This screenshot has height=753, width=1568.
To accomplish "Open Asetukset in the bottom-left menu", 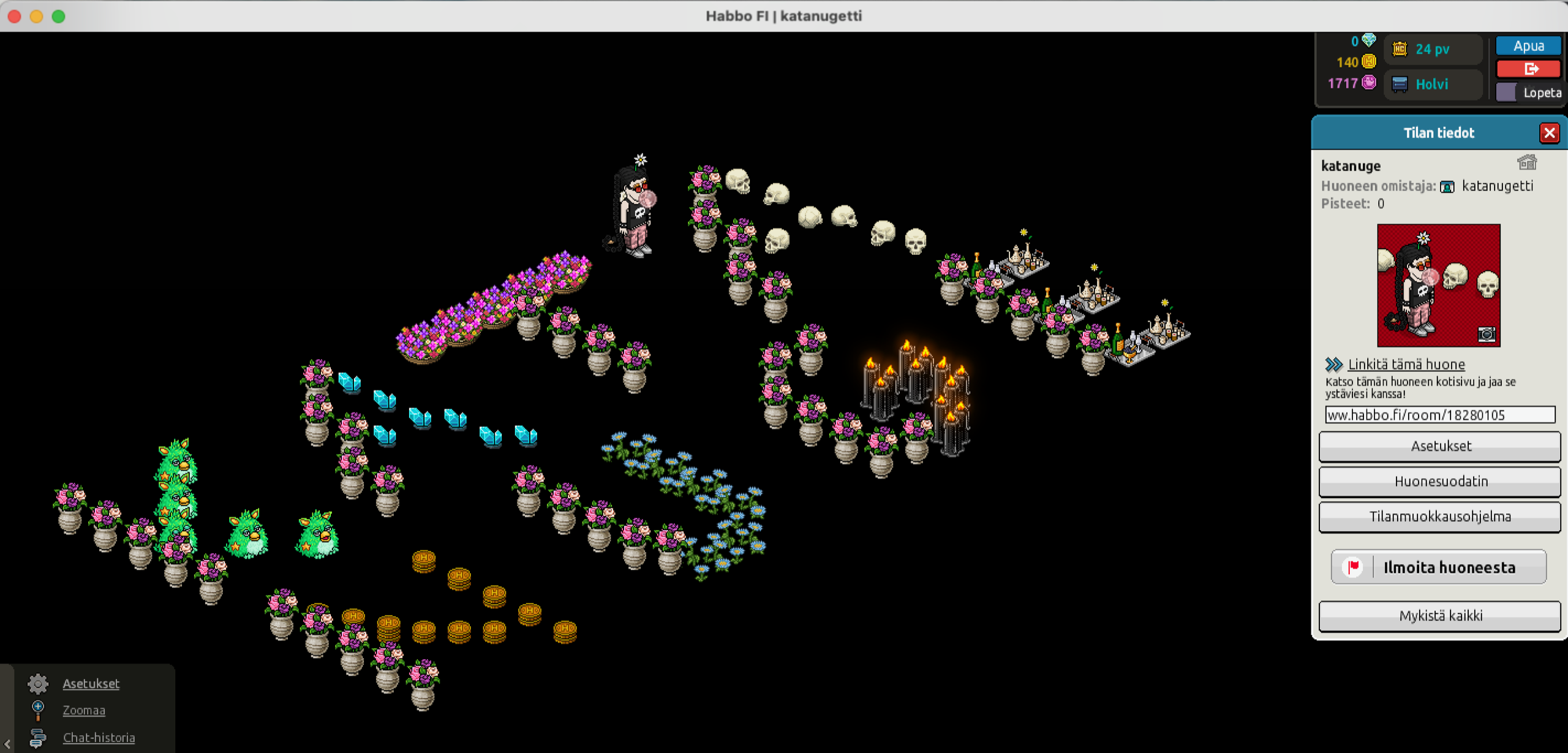I will click(91, 684).
